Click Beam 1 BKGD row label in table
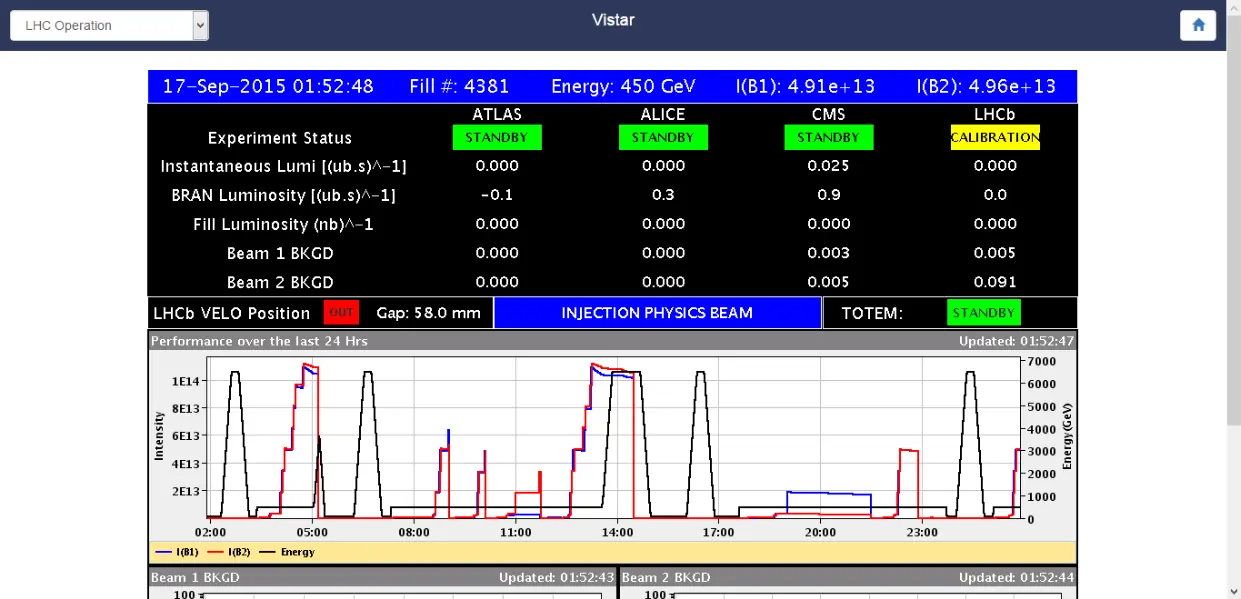The image size is (1241, 599). pyautogui.click(x=280, y=254)
